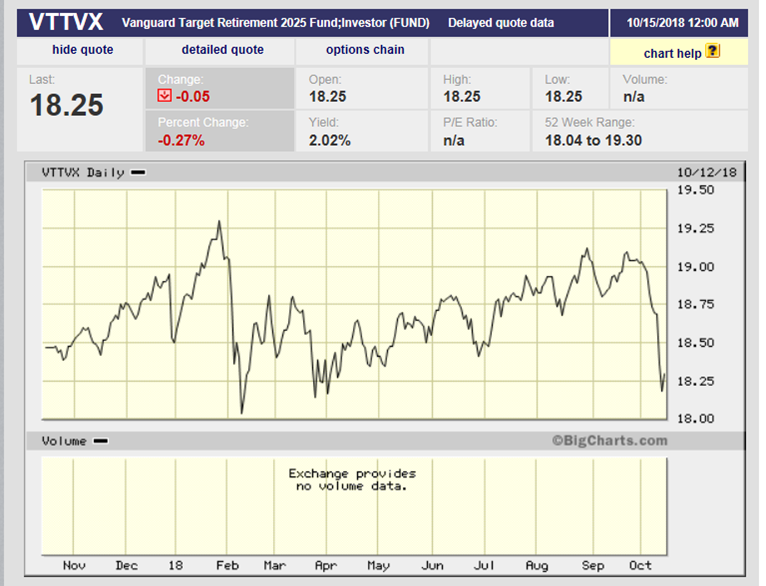Open the 'options chain' link
766x586 pixels.
[x=365, y=50]
